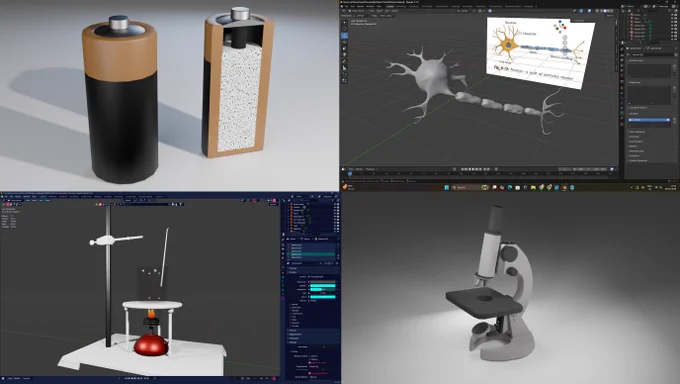Switch to solid viewport shading in neuron window
The width and height of the screenshot is (680, 384).
[605, 11]
